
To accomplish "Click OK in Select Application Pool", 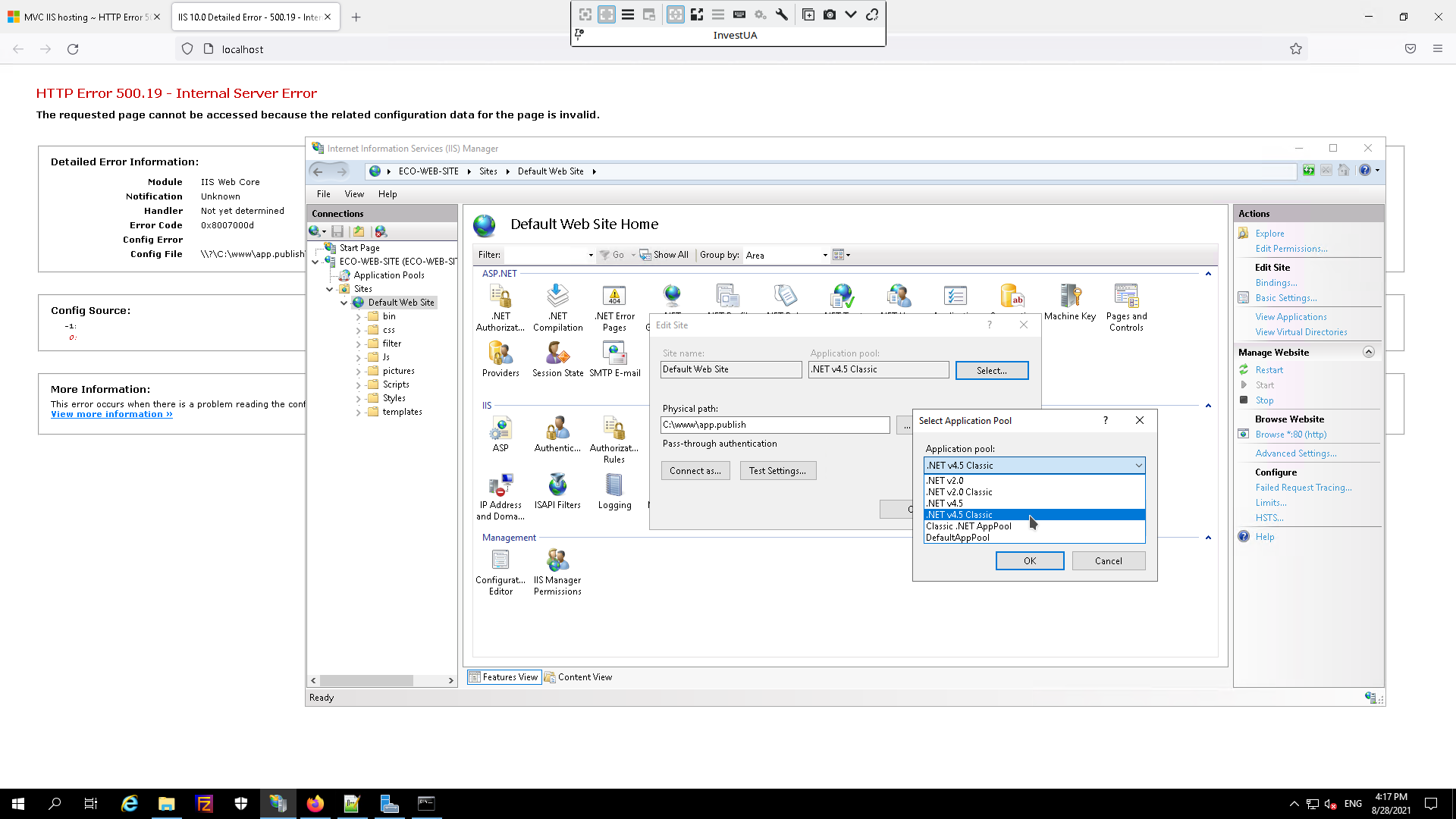I will tap(1029, 561).
